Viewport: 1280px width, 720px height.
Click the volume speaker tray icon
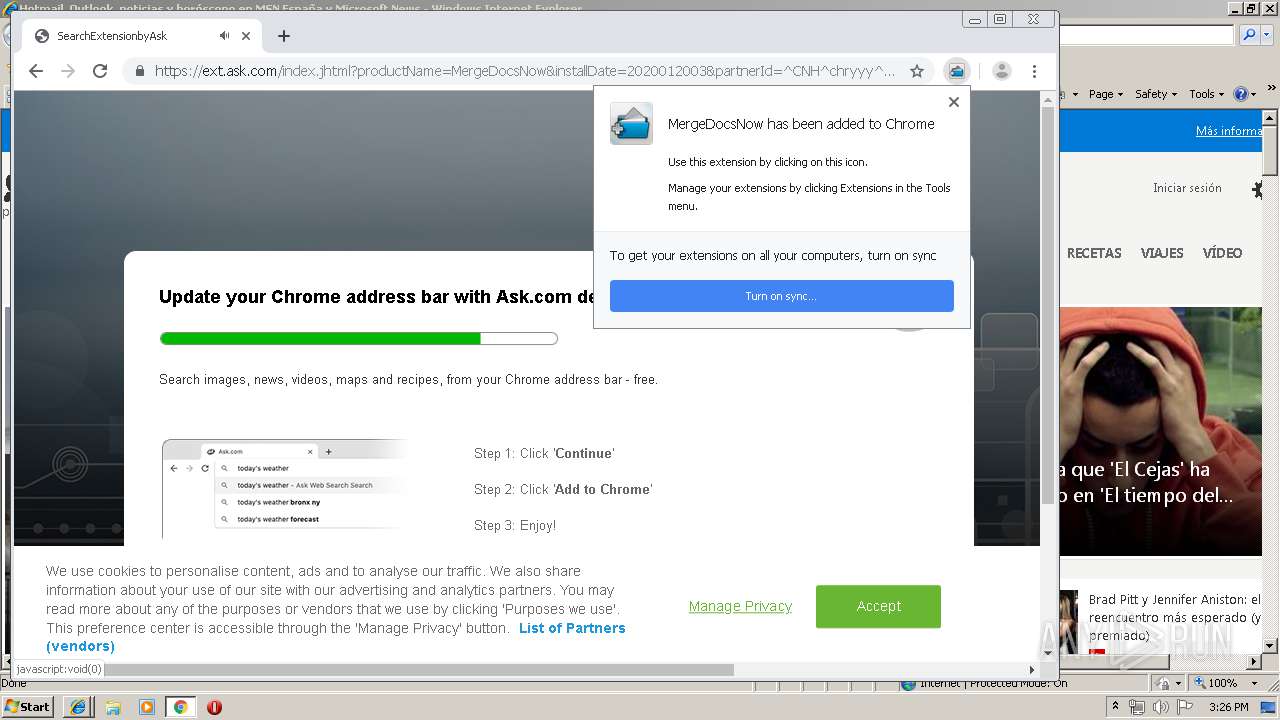1161,707
